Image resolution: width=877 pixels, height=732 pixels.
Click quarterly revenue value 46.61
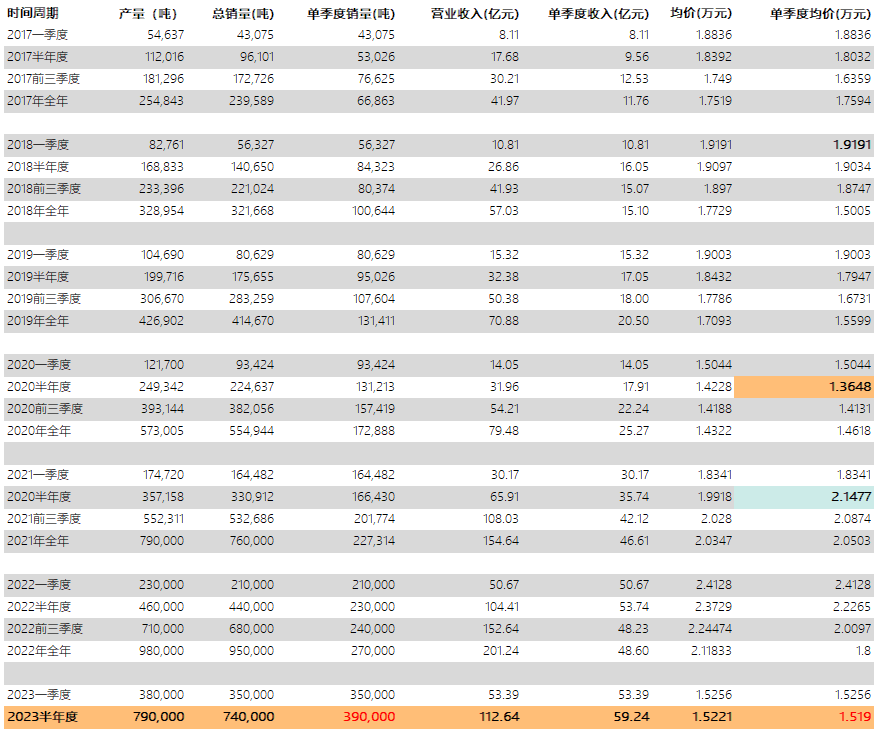[634, 541]
